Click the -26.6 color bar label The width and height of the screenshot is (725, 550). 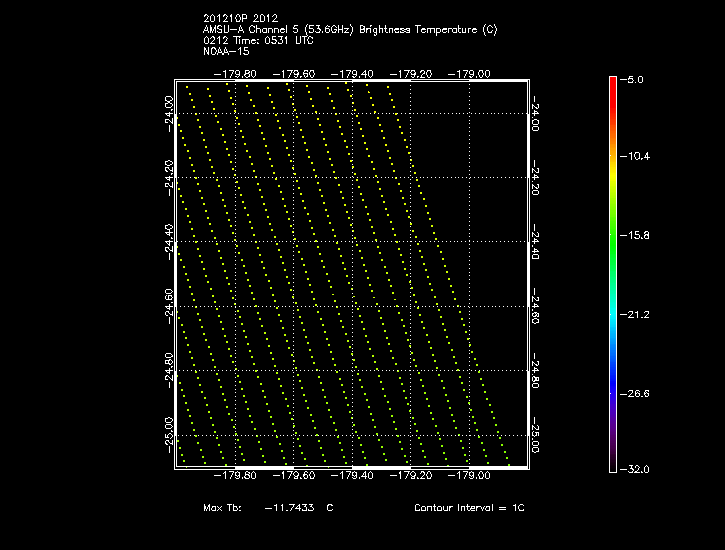coord(637,393)
